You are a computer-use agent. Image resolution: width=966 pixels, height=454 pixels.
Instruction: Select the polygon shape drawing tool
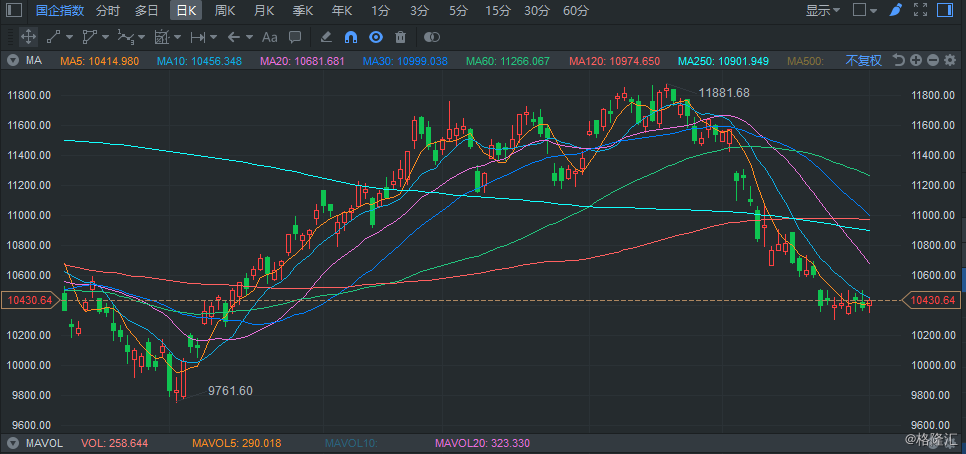pos(89,37)
